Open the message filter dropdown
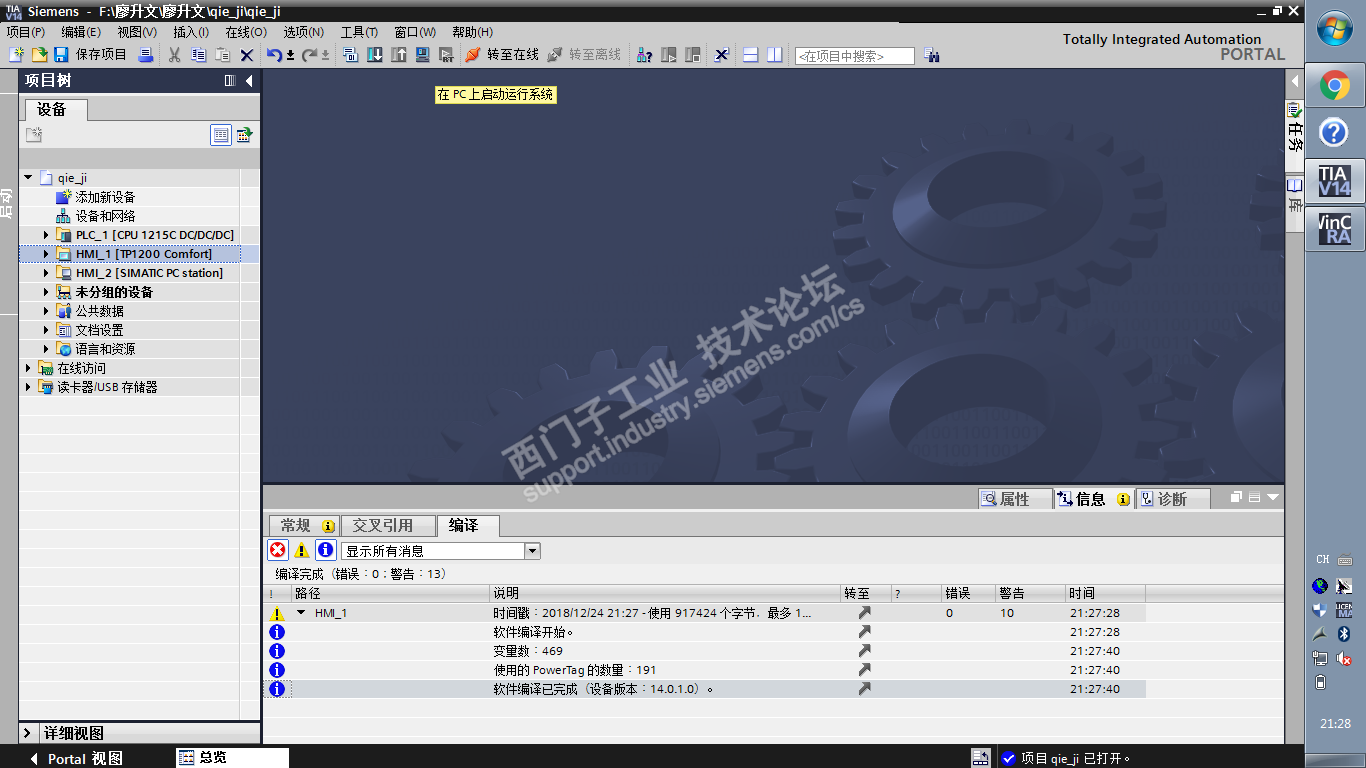 point(533,551)
